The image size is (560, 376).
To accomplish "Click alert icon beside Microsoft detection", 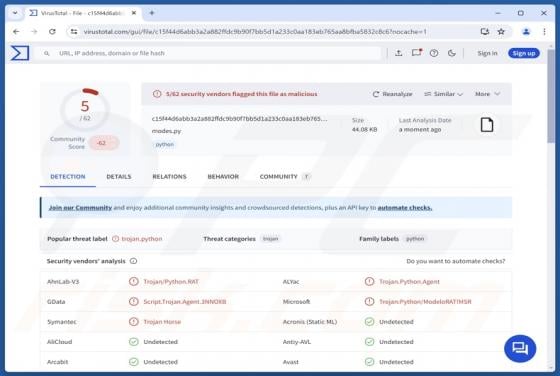I will (369, 302).
